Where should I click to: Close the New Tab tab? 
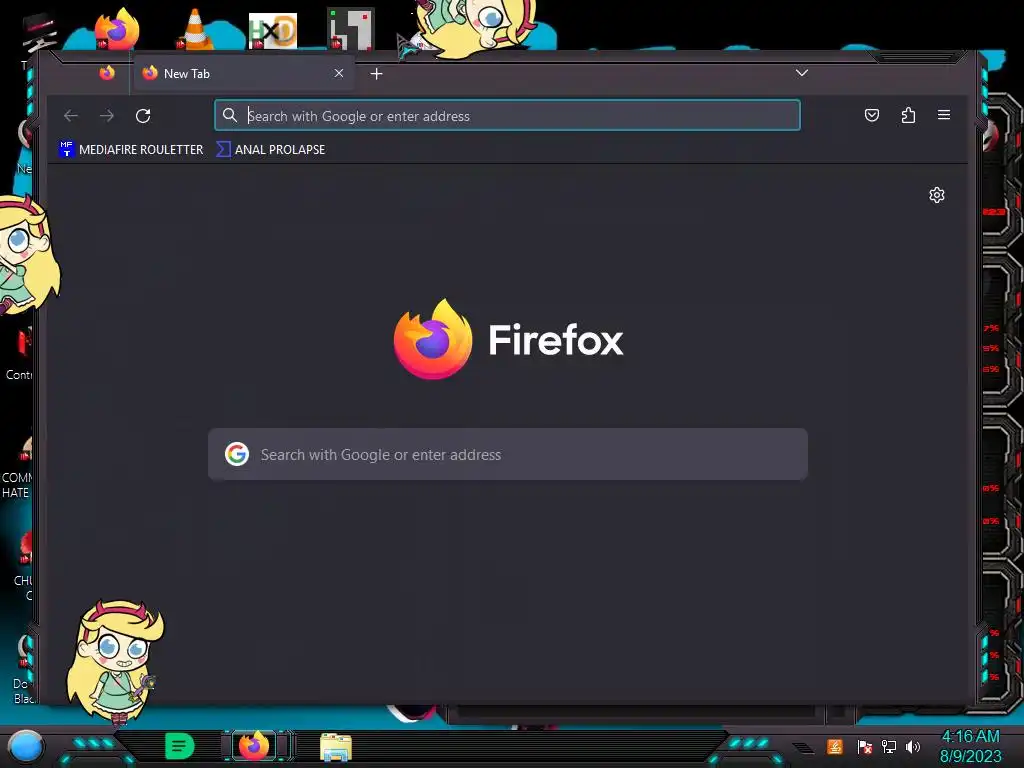tap(339, 73)
